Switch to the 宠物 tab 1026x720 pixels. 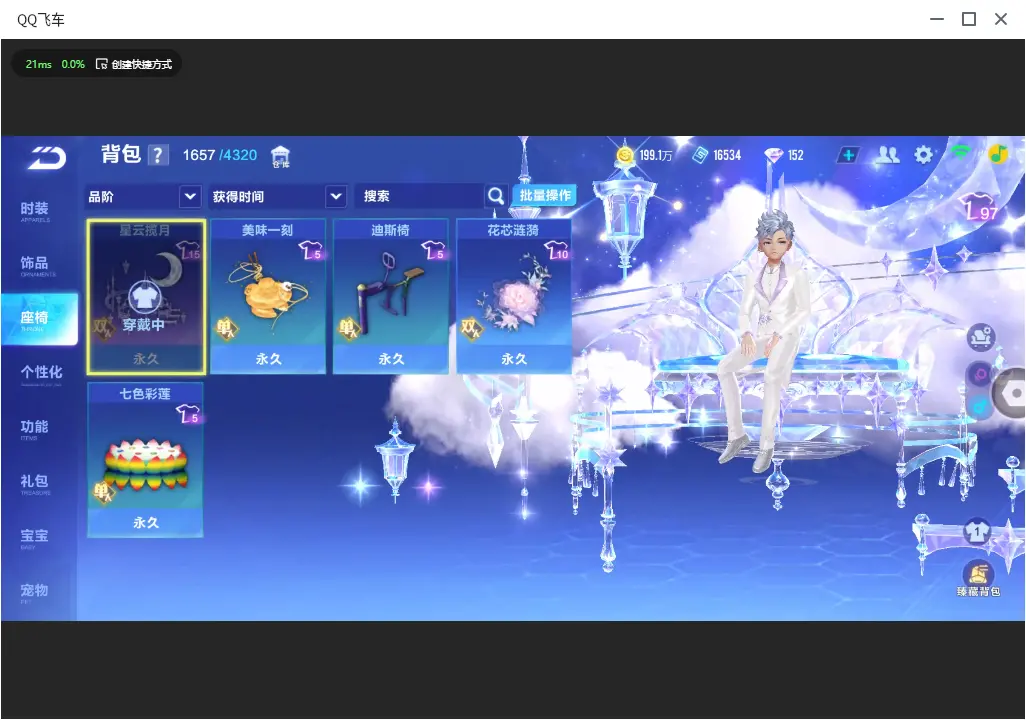coord(36,592)
